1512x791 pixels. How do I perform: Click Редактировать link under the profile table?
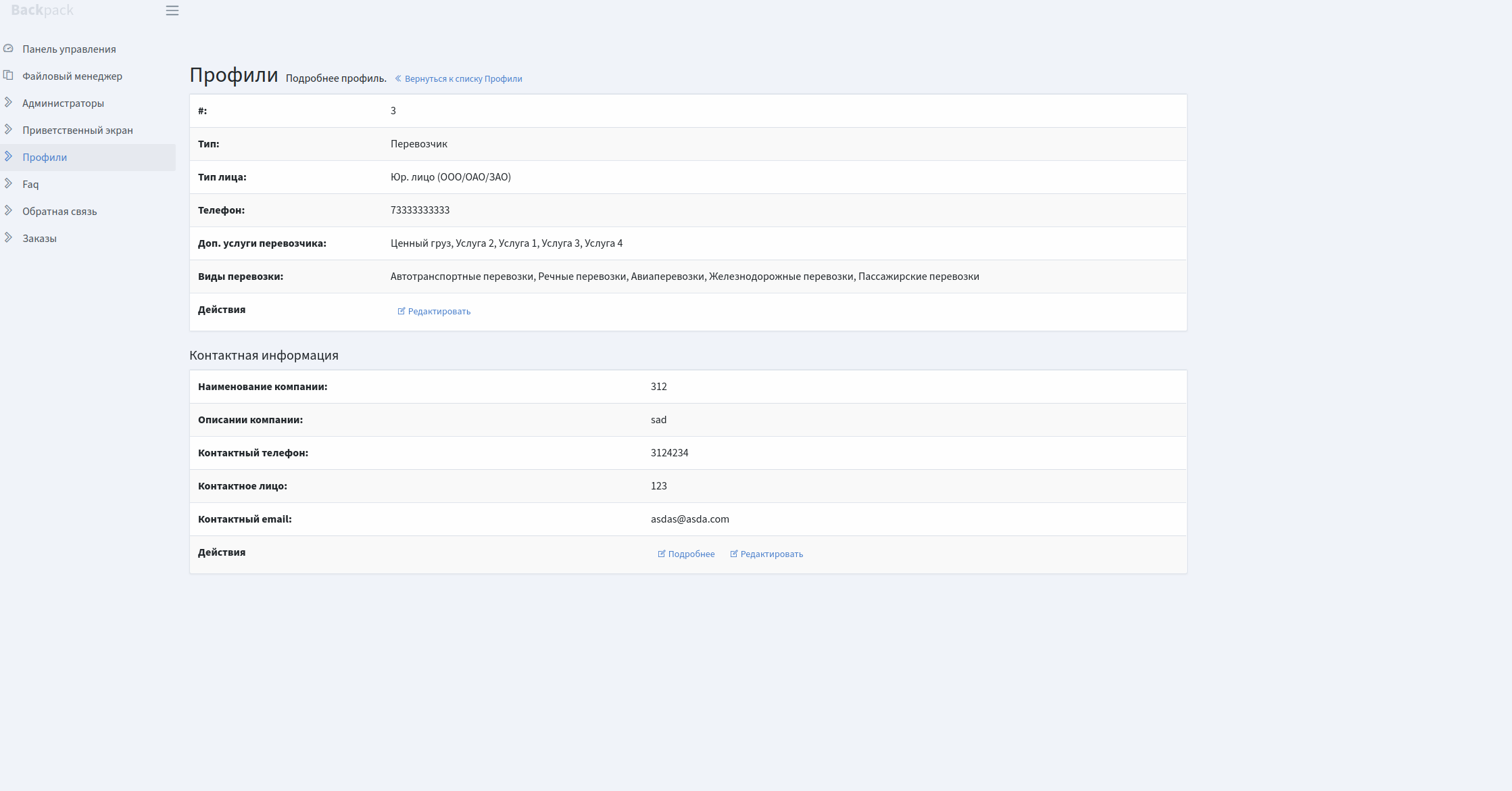point(439,312)
